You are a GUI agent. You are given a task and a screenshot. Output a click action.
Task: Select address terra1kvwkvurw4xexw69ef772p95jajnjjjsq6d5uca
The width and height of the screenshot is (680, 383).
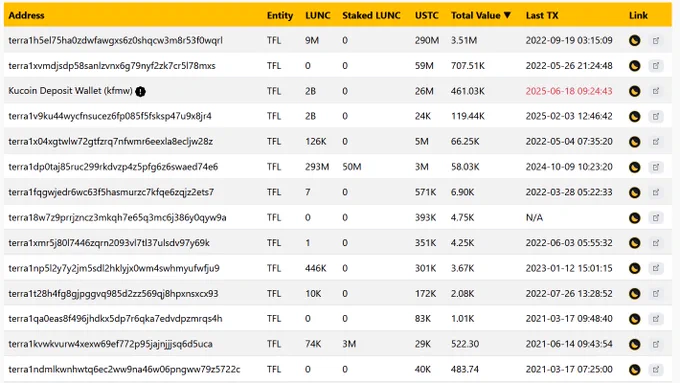click(110, 344)
